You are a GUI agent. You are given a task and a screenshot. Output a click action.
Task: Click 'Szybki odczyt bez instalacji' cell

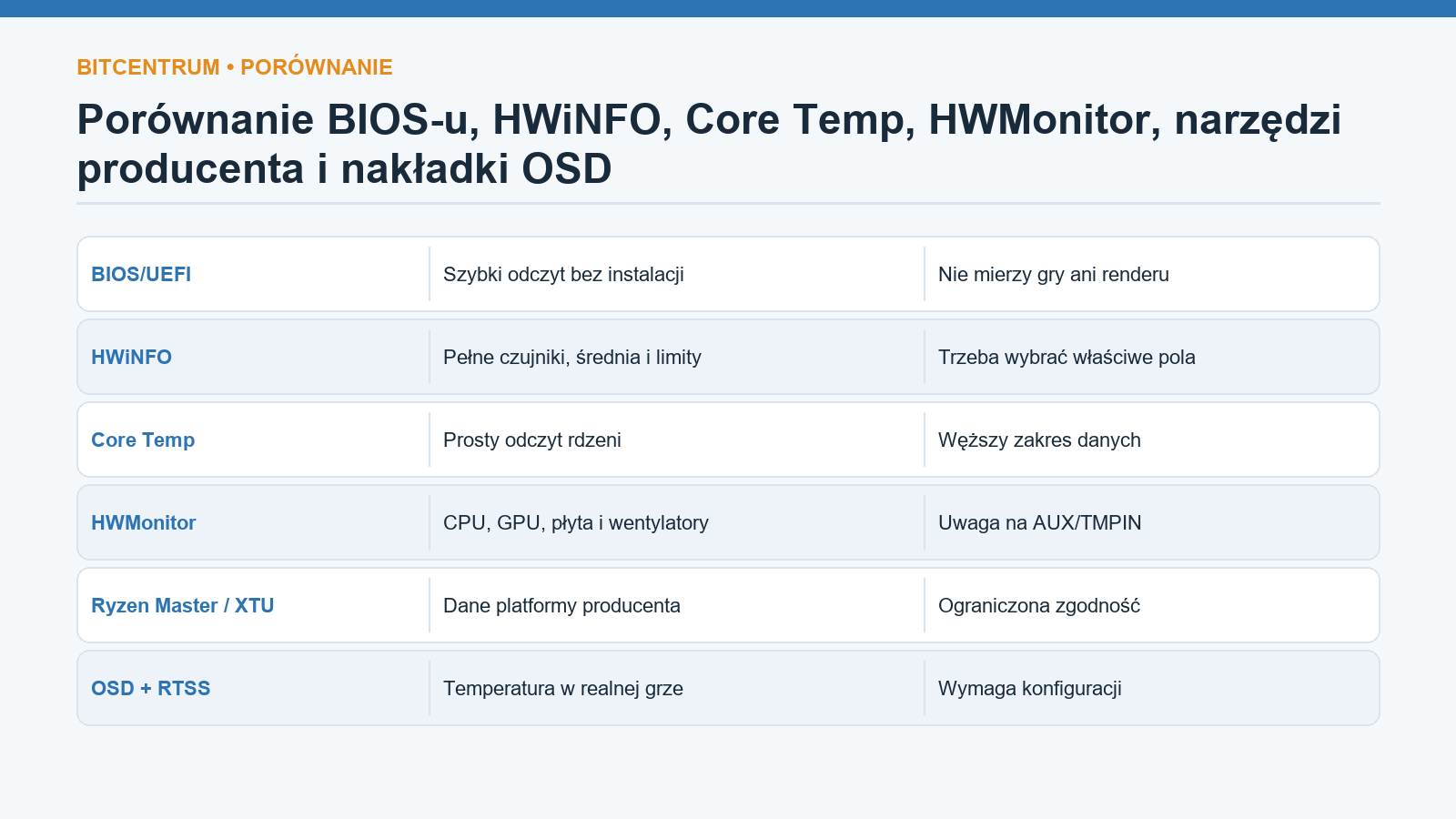(x=563, y=275)
